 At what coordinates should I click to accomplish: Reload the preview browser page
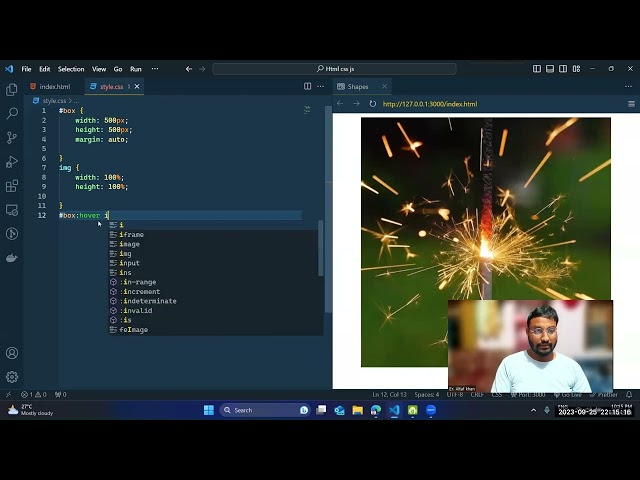373,104
